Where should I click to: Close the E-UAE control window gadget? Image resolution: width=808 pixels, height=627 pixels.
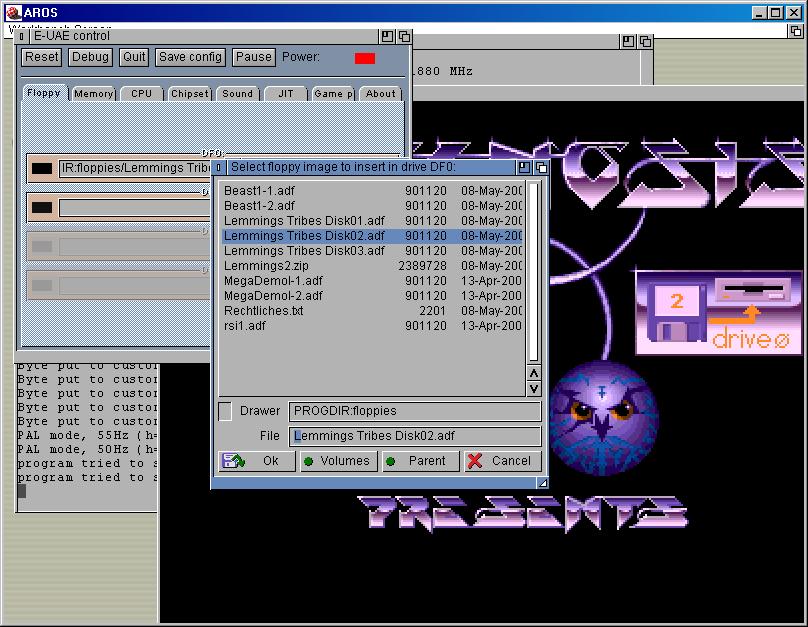(22, 36)
